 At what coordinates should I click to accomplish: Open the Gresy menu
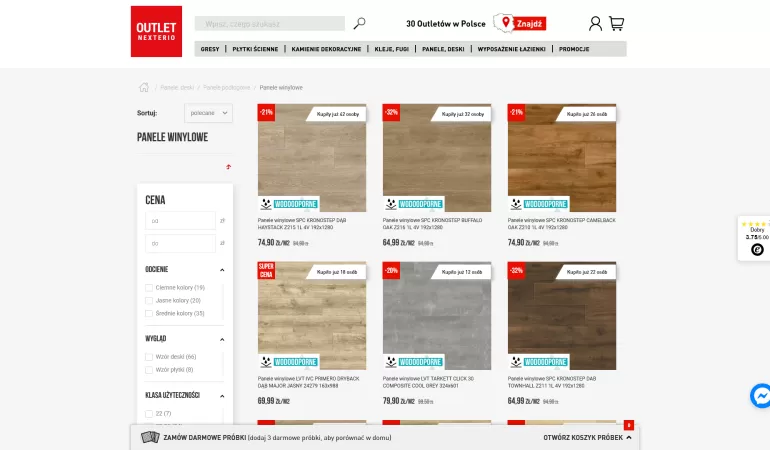[210, 49]
